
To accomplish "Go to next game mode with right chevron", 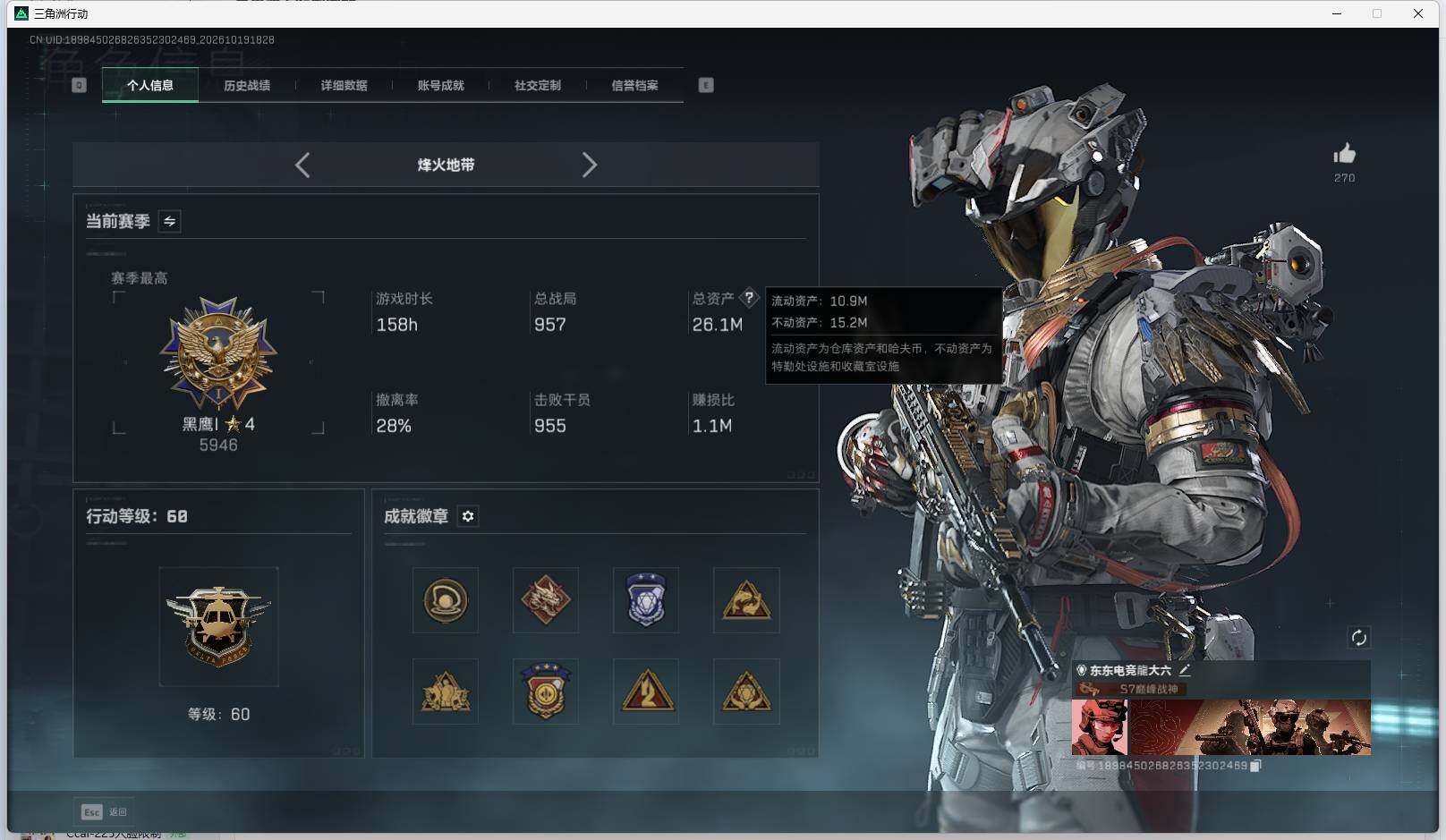I will (589, 165).
